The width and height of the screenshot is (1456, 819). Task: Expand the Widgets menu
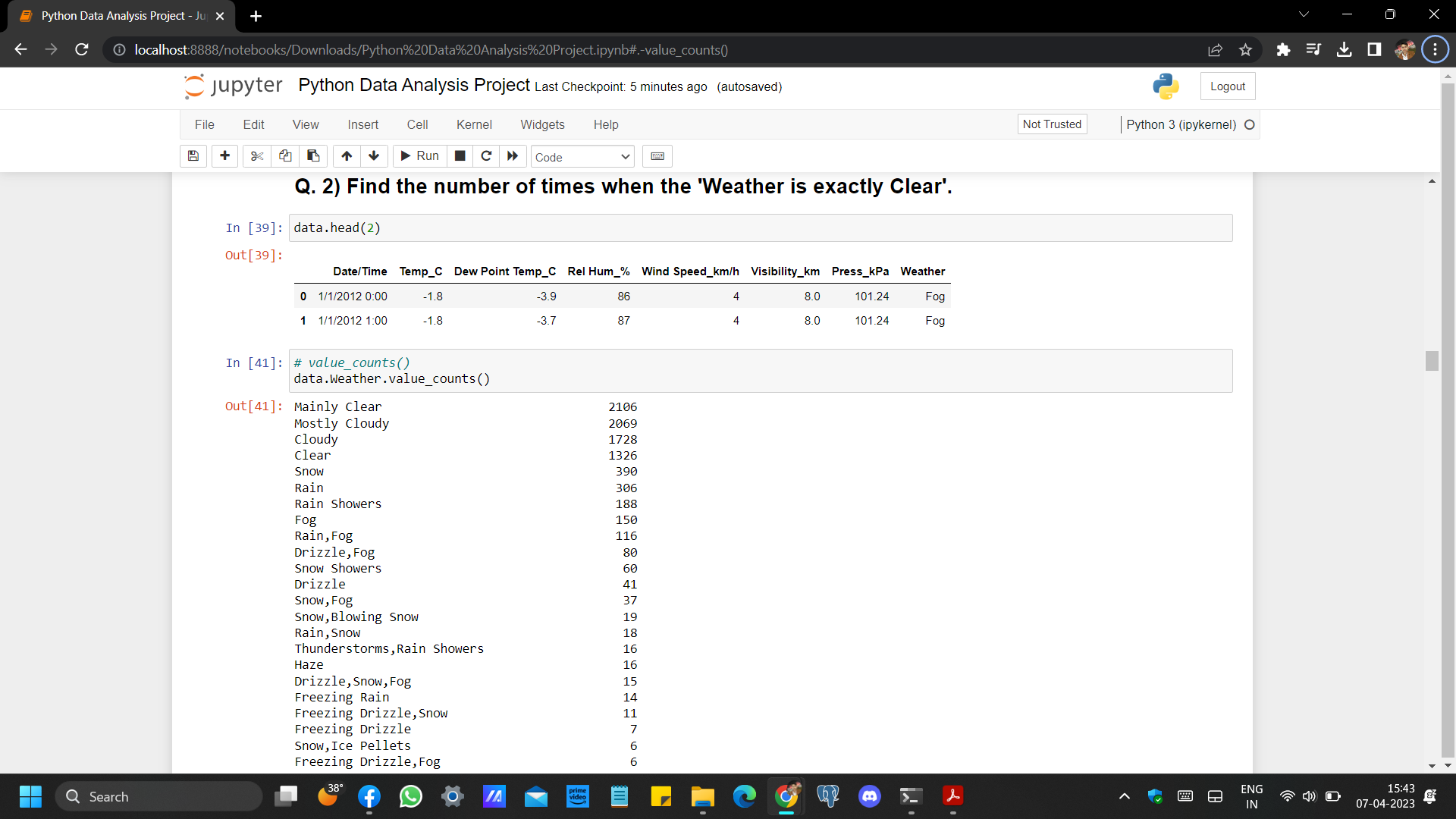(542, 125)
